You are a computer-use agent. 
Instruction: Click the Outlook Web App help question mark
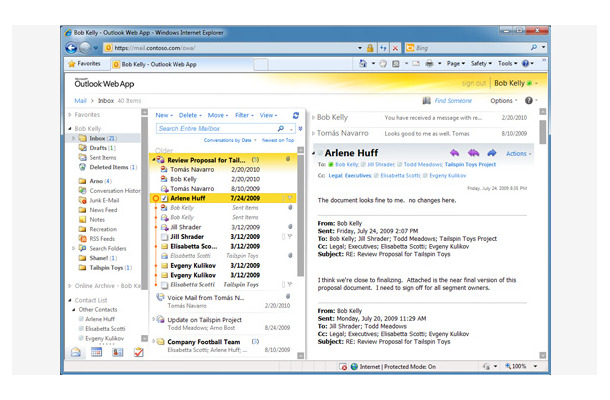click(528, 100)
